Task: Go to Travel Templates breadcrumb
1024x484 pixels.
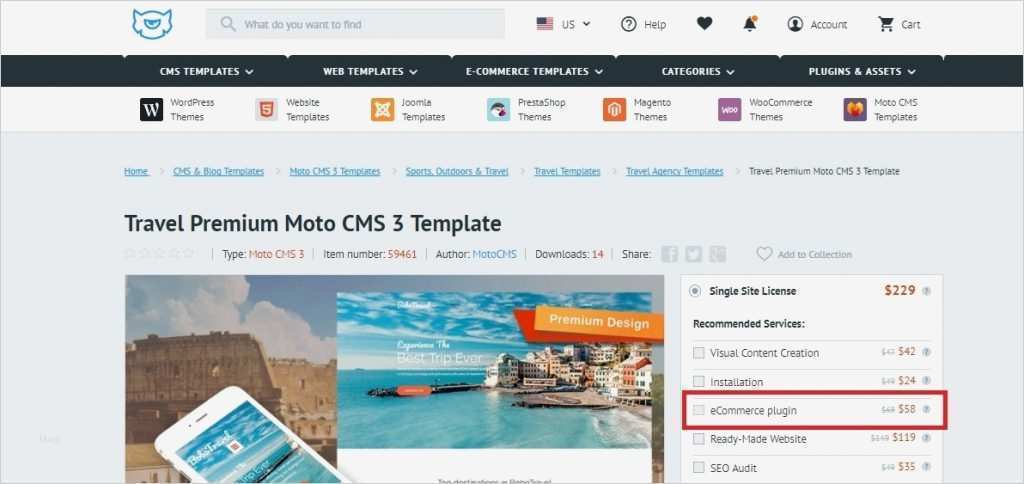Action: [567, 171]
